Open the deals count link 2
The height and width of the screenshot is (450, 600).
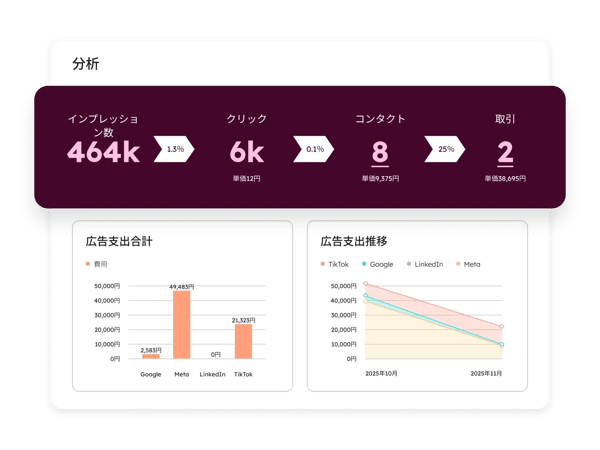coord(505,153)
